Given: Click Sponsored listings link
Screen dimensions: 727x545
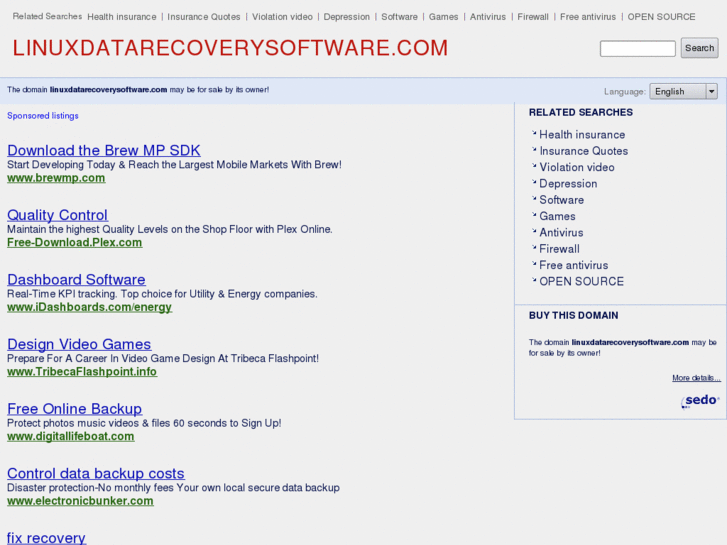Looking at the screenshot, I should coord(43,116).
